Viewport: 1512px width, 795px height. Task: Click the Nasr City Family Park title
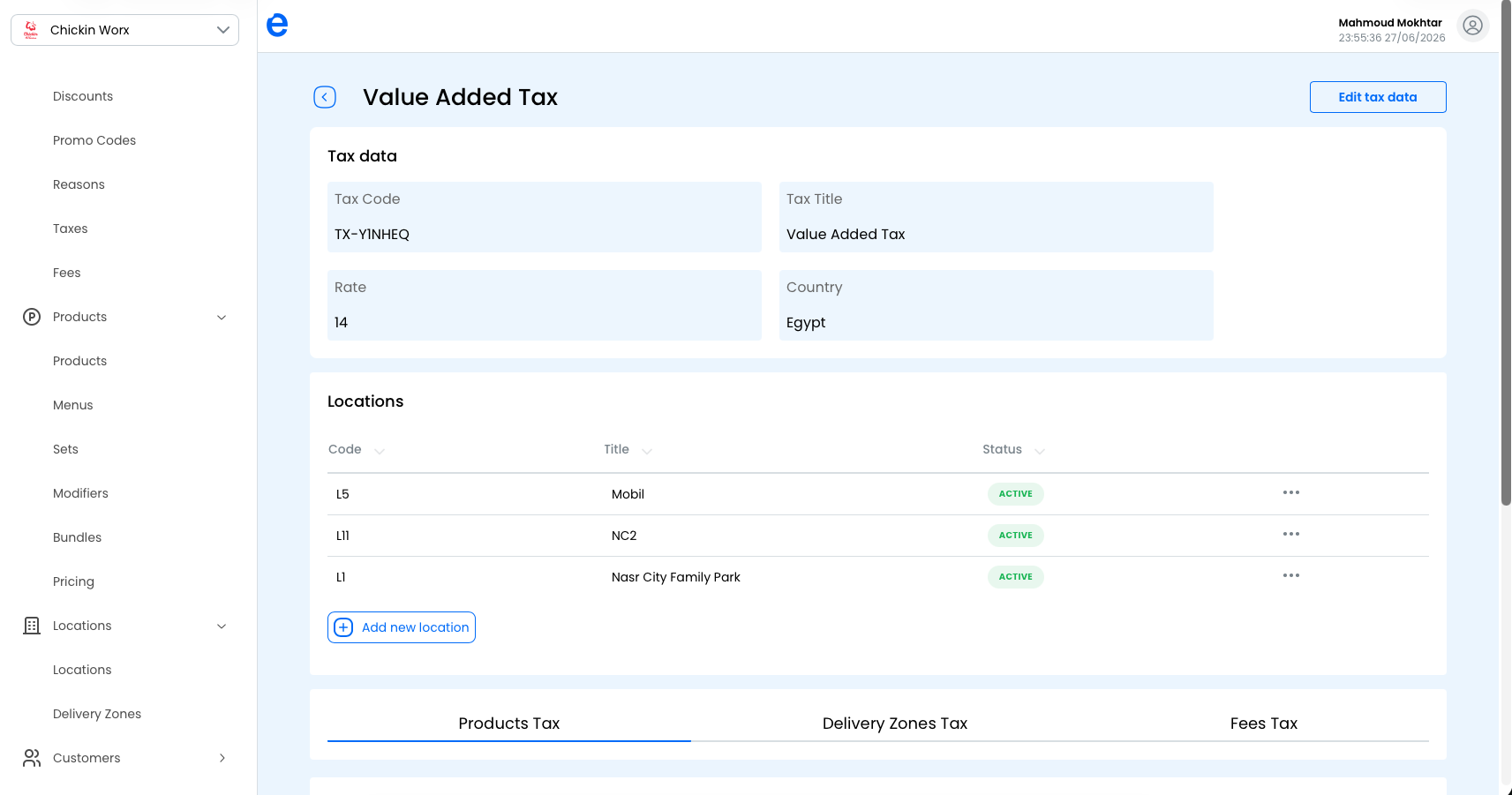pos(676,577)
